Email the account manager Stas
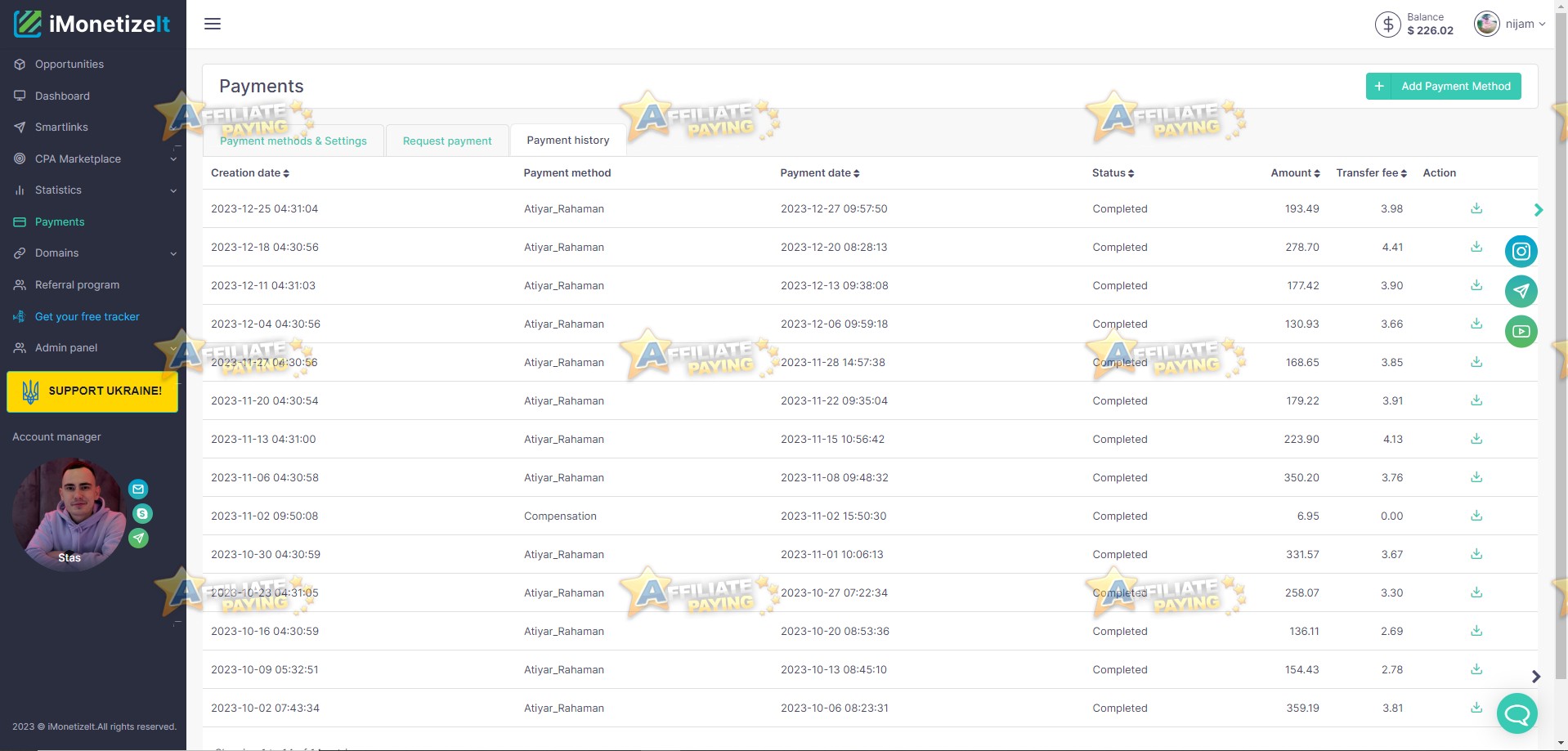This screenshot has height=751, width=1568. pyautogui.click(x=138, y=489)
